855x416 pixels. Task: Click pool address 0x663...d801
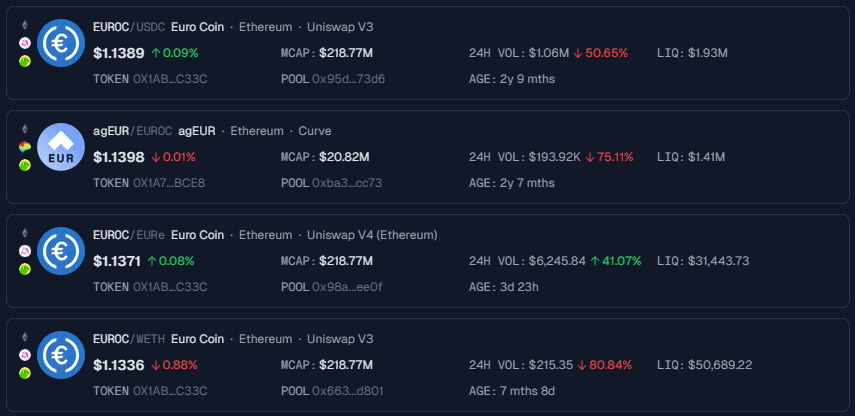348,391
